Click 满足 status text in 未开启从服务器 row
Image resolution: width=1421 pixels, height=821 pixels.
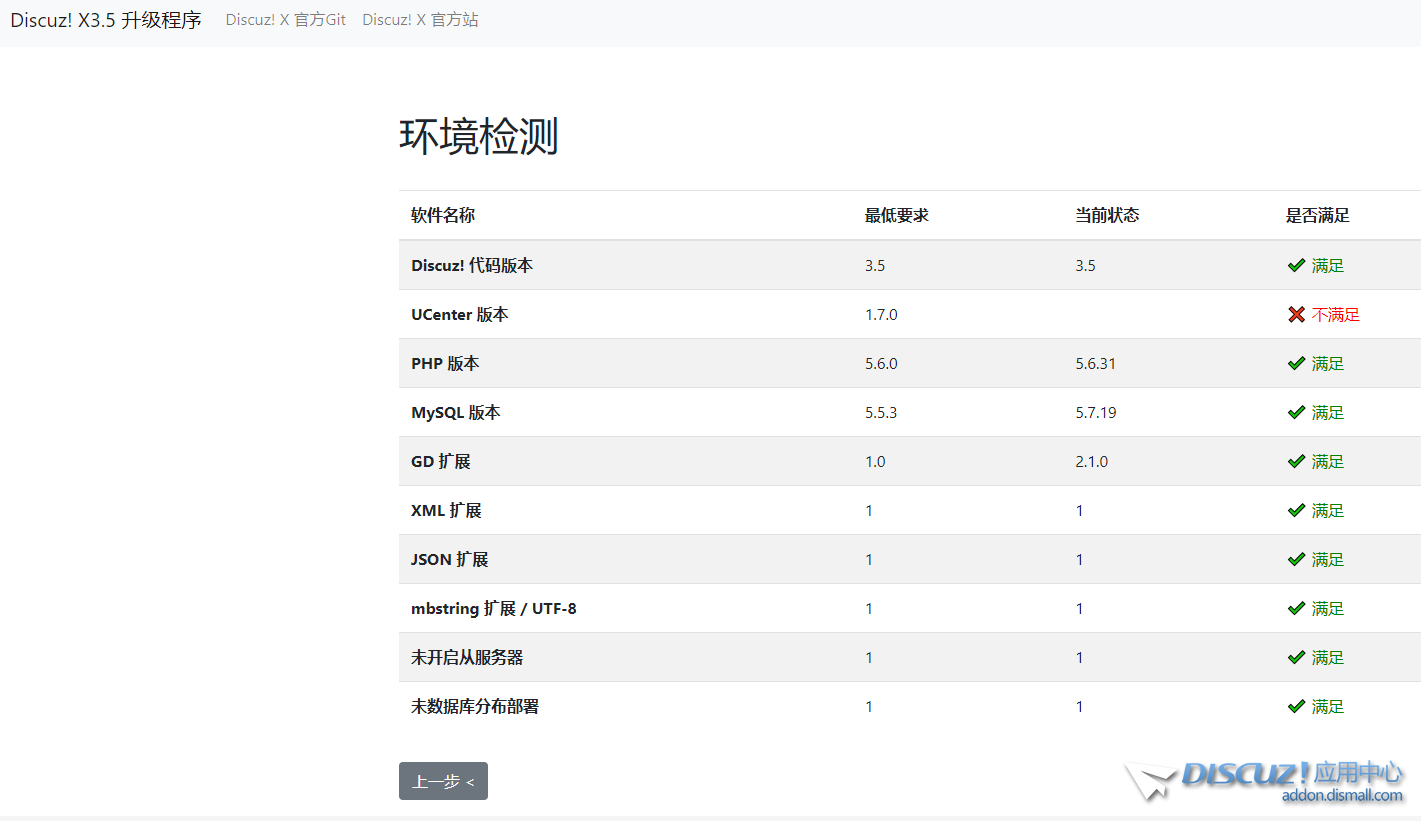click(1328, 657)
